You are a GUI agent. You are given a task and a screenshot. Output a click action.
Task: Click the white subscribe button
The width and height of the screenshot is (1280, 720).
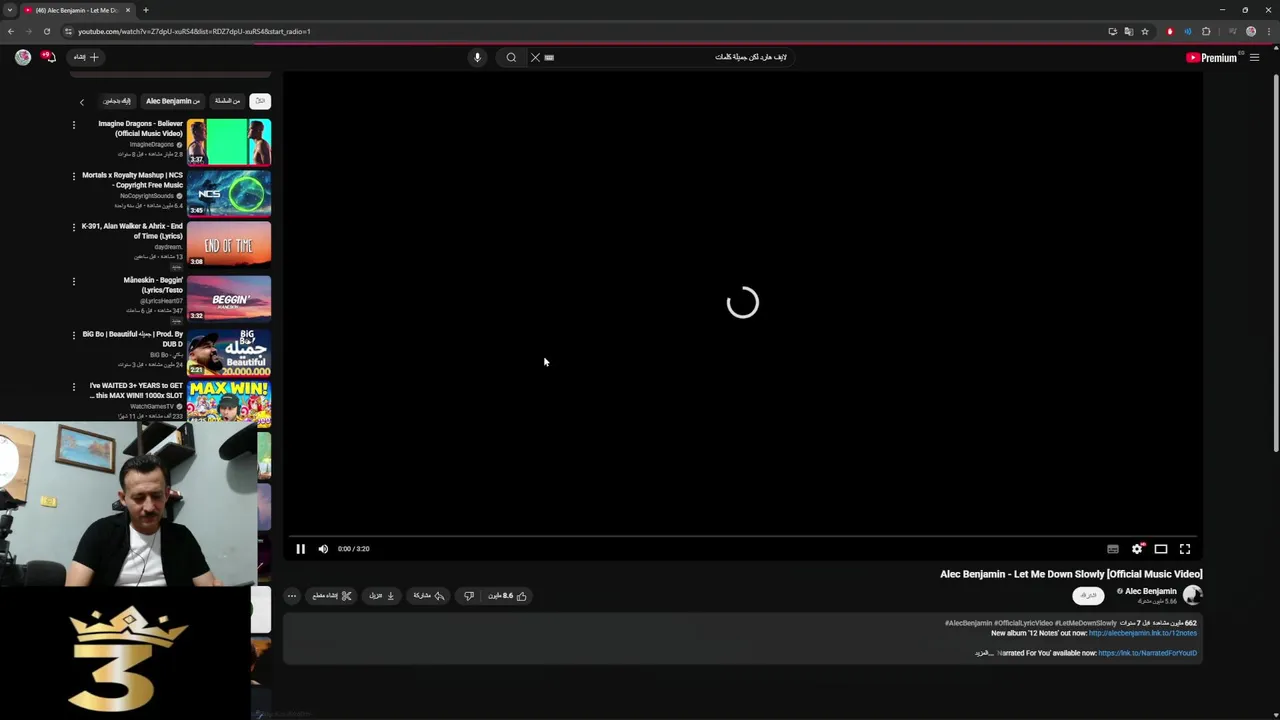tap(1088, 596)
